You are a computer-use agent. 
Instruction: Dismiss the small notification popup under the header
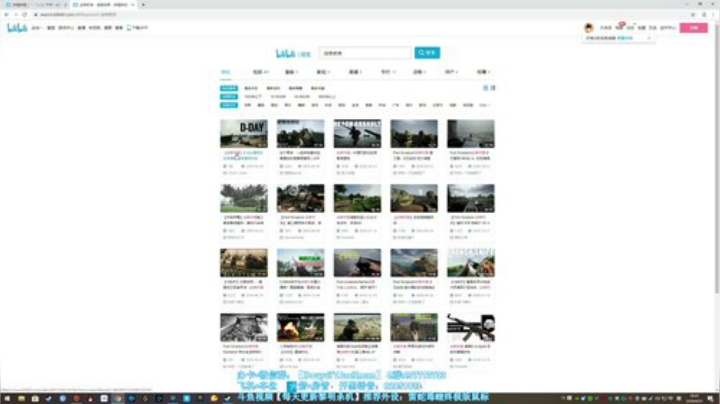pos(649,38)
